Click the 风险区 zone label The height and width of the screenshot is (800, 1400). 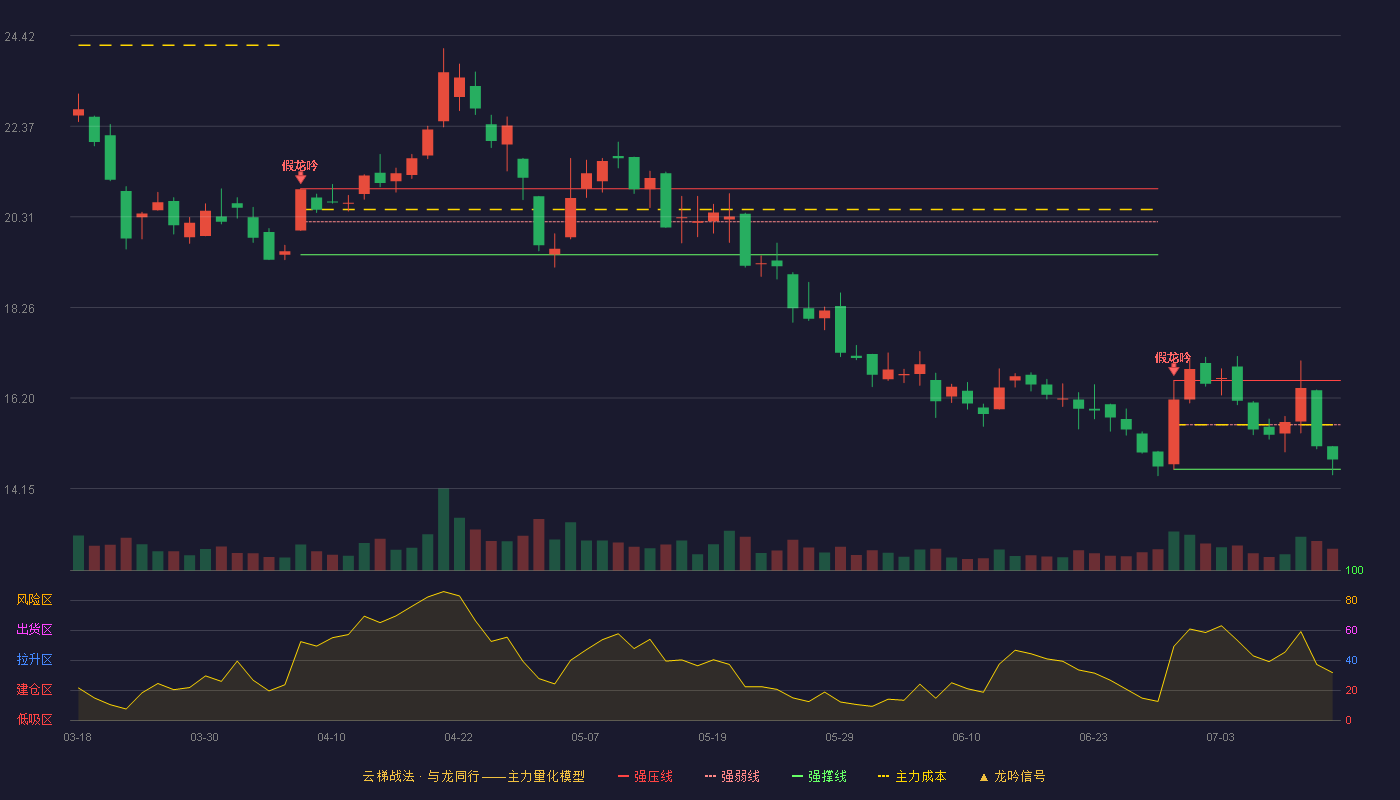34,600
